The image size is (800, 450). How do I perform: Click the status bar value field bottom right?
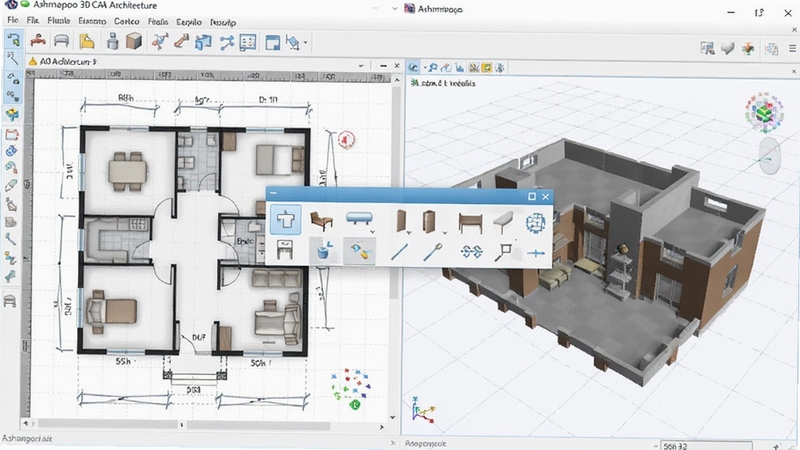[706, 446]
